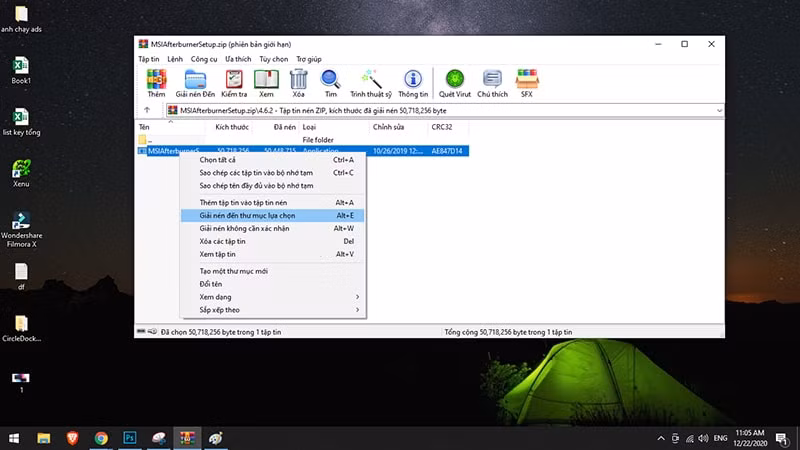This screenshot has width=800, height=450.
Task: Open the taskbar clock showing 11:05 AM
Action: tap(749, 438)
